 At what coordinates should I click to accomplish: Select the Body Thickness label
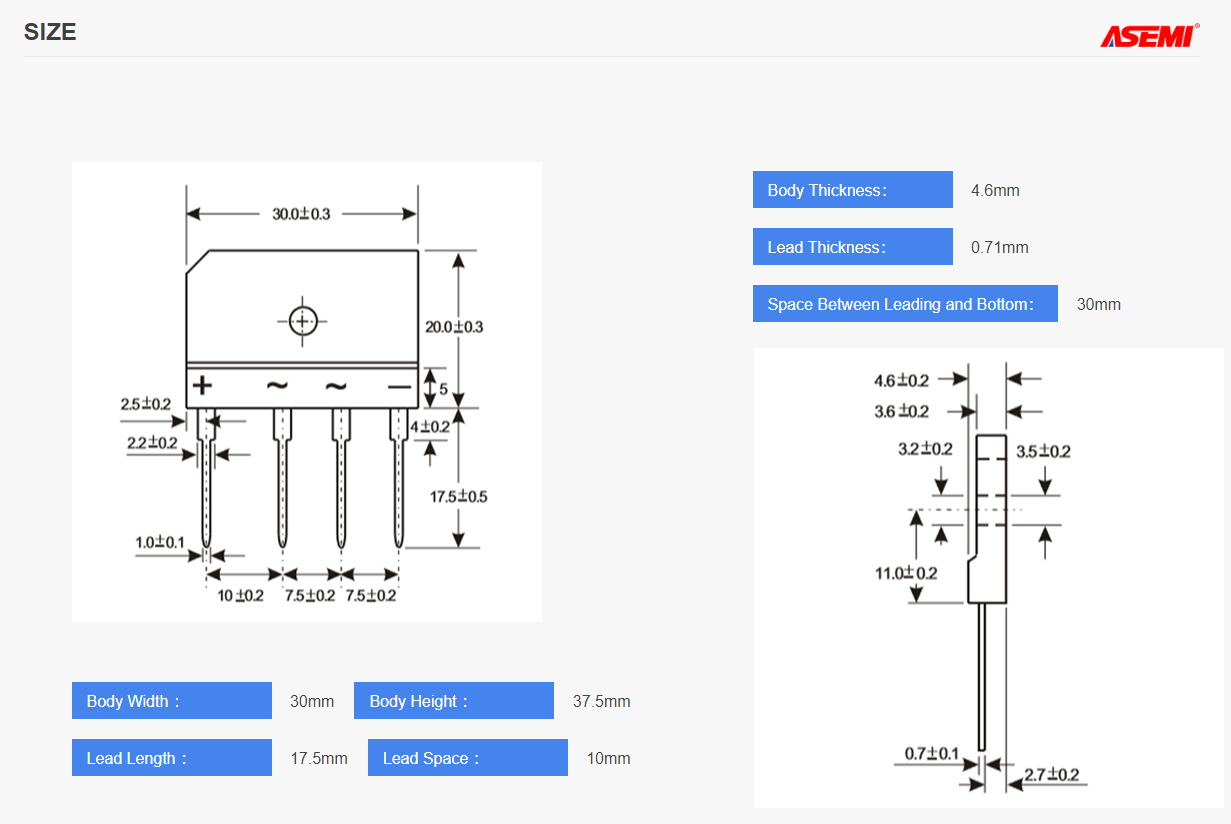[853, 190]
